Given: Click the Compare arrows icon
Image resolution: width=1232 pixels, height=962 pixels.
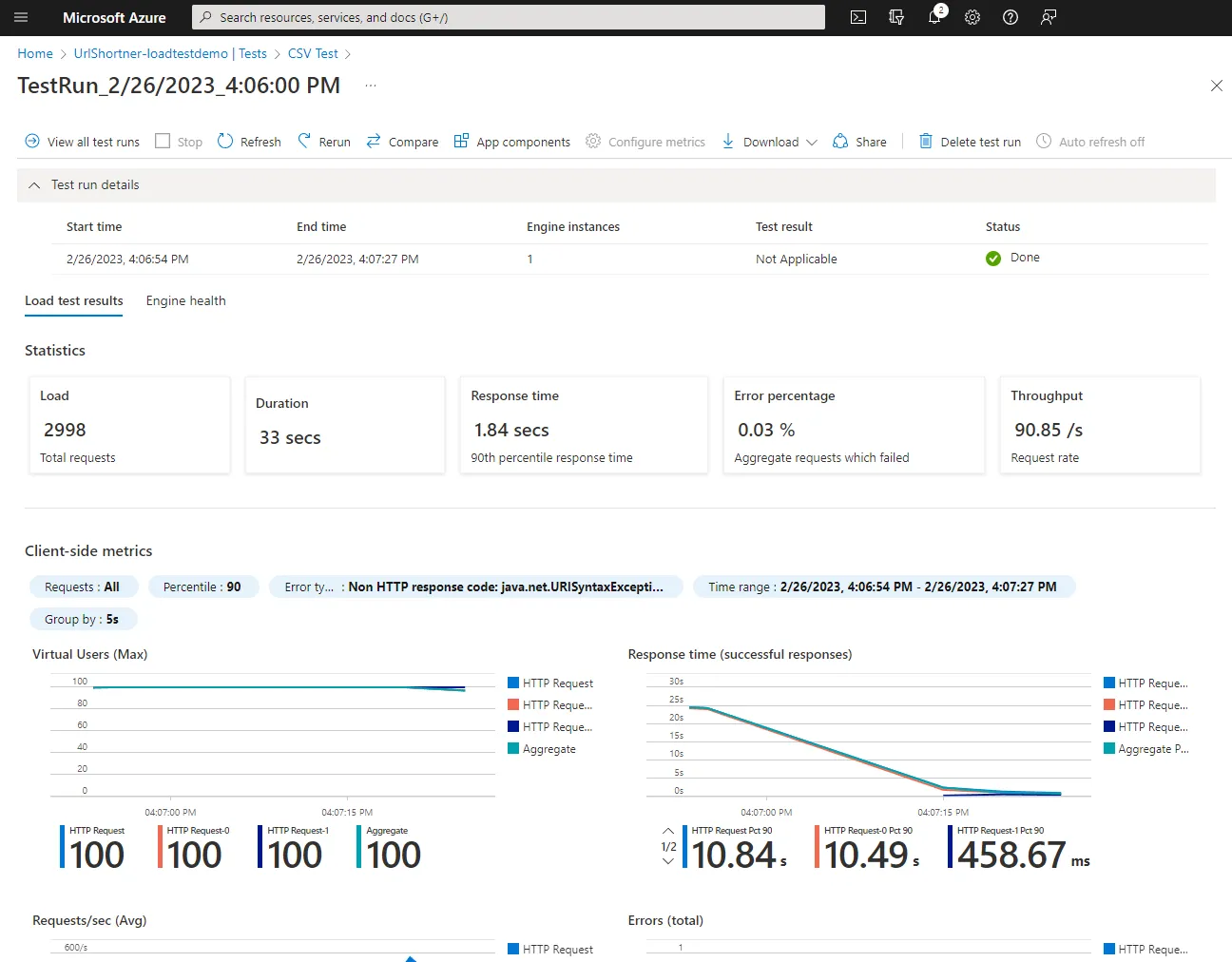Looking at the screenshot, I should 374,141.
